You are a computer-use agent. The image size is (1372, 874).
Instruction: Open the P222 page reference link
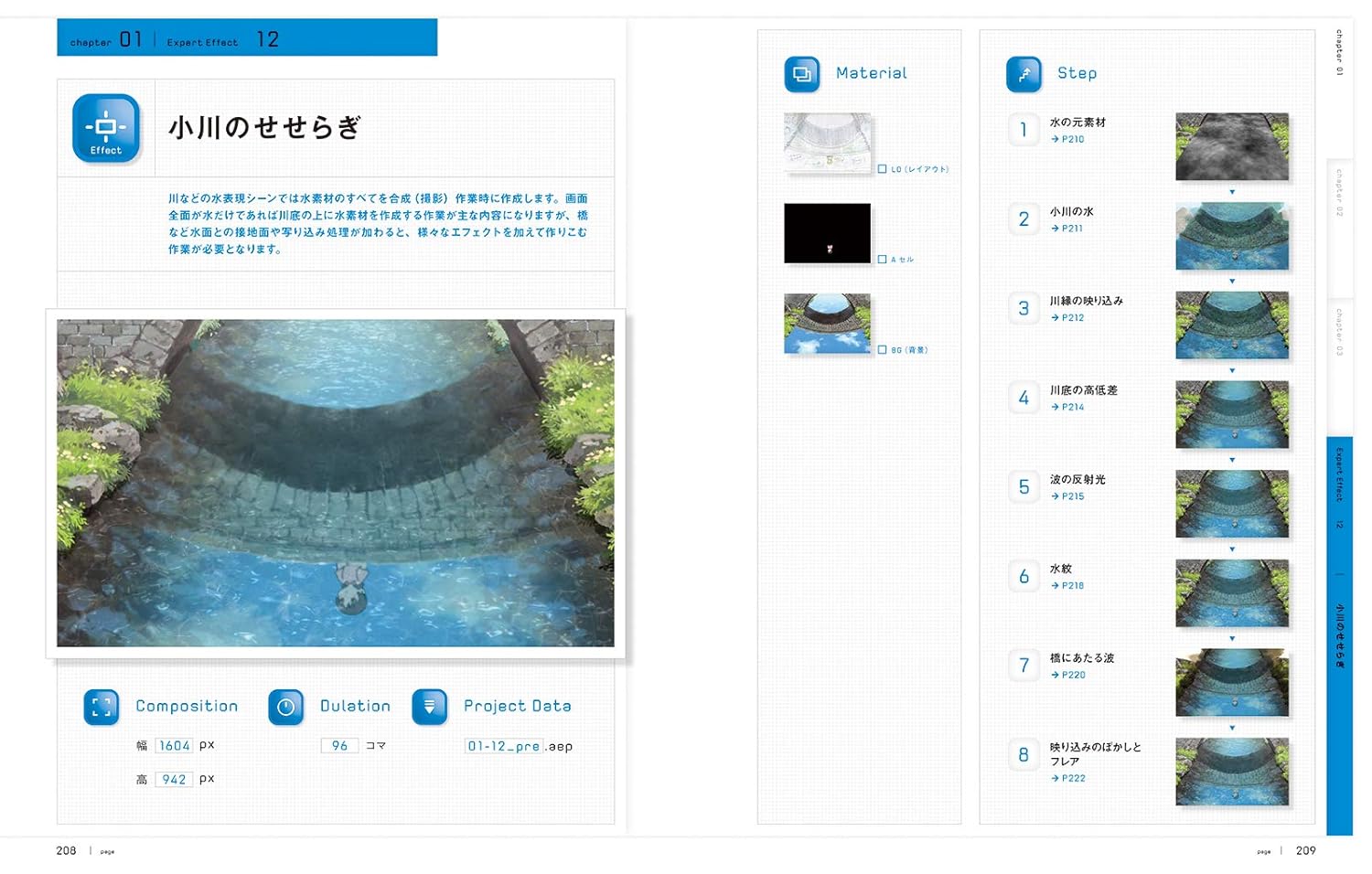click(x=1068, y=778)
